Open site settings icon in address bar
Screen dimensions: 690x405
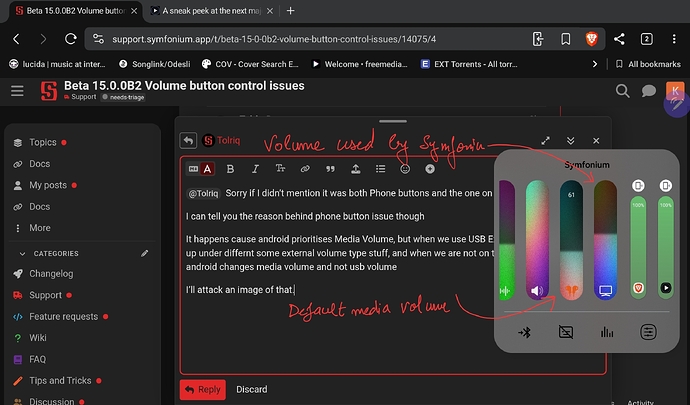tap(99, 39)
